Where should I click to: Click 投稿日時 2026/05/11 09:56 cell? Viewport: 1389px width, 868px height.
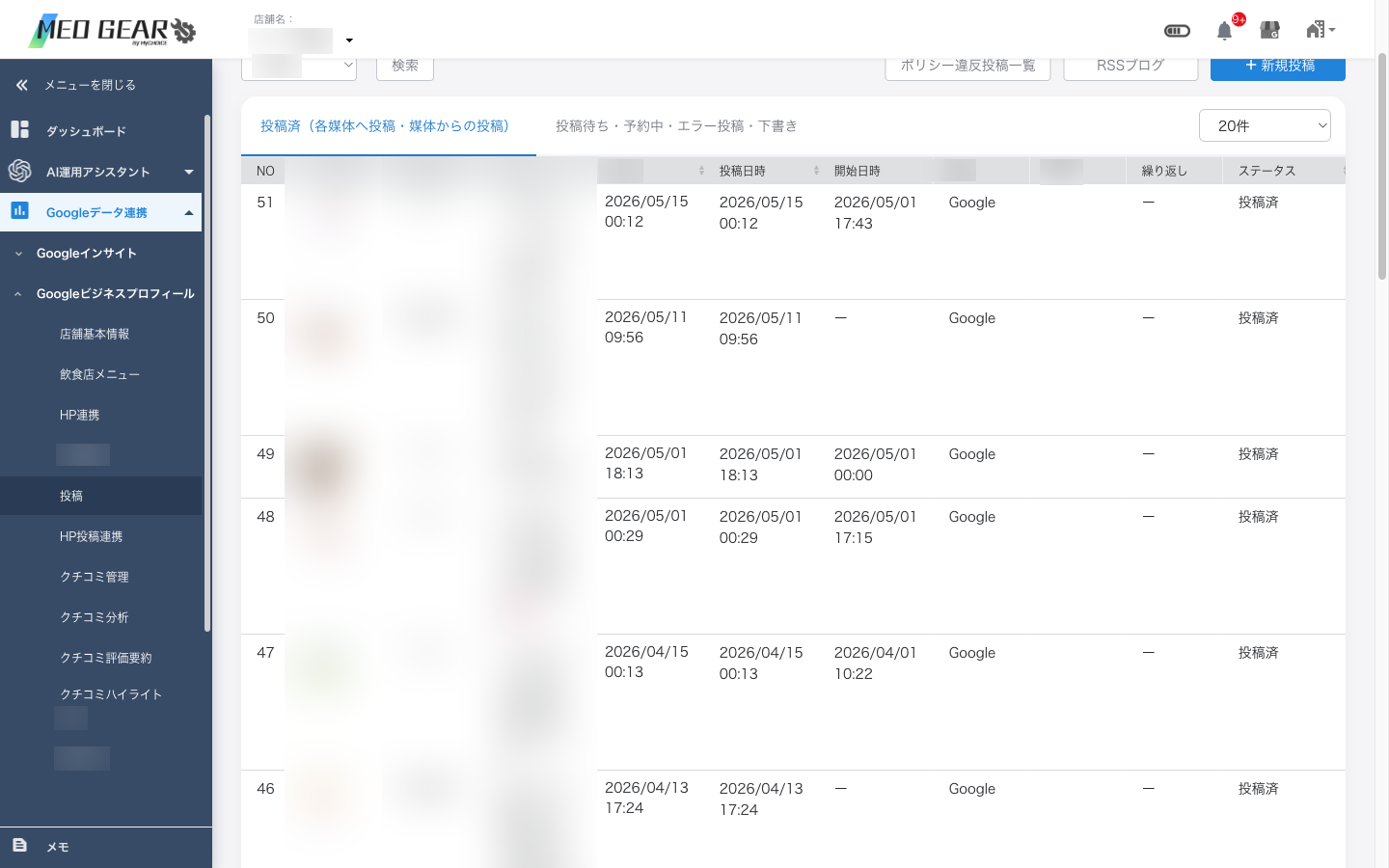pyautogui.click(x=761, y=329)
